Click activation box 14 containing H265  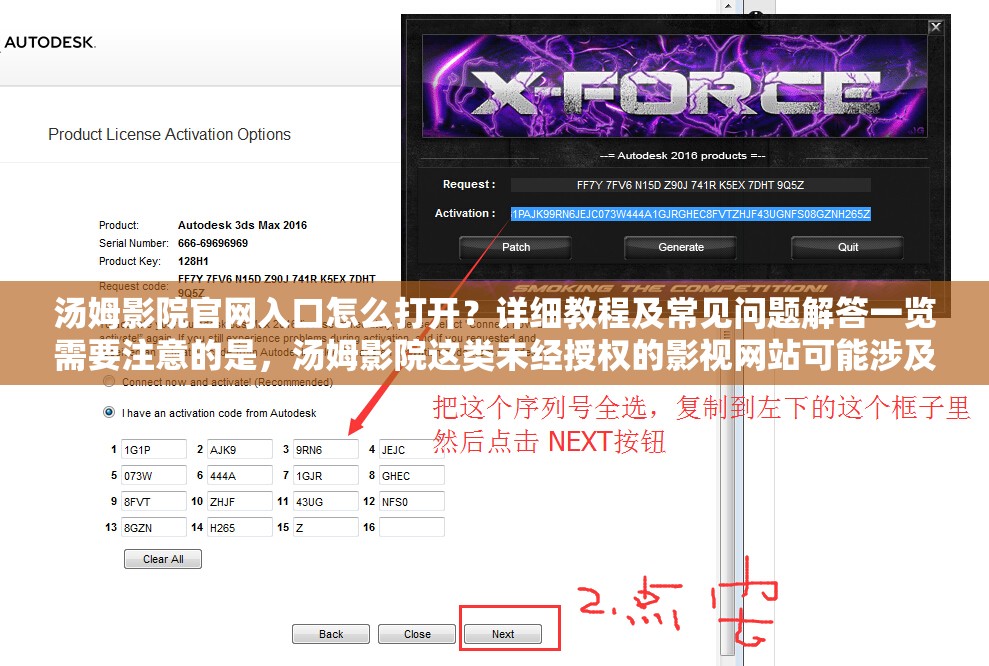point(240,527)
